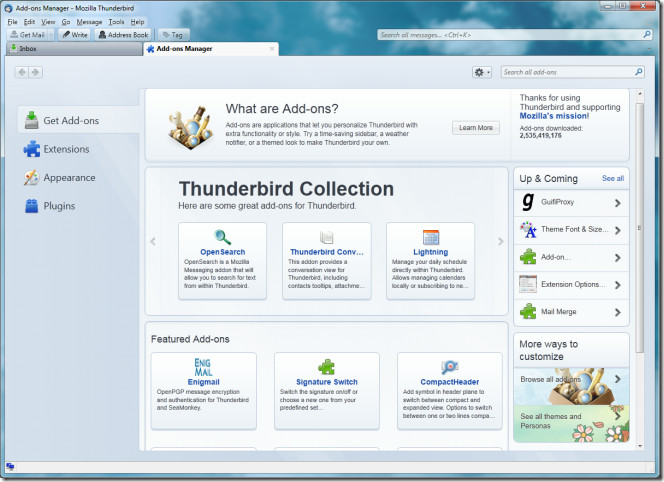
Task: Click the Learn More button
Action: pos(476,128)
